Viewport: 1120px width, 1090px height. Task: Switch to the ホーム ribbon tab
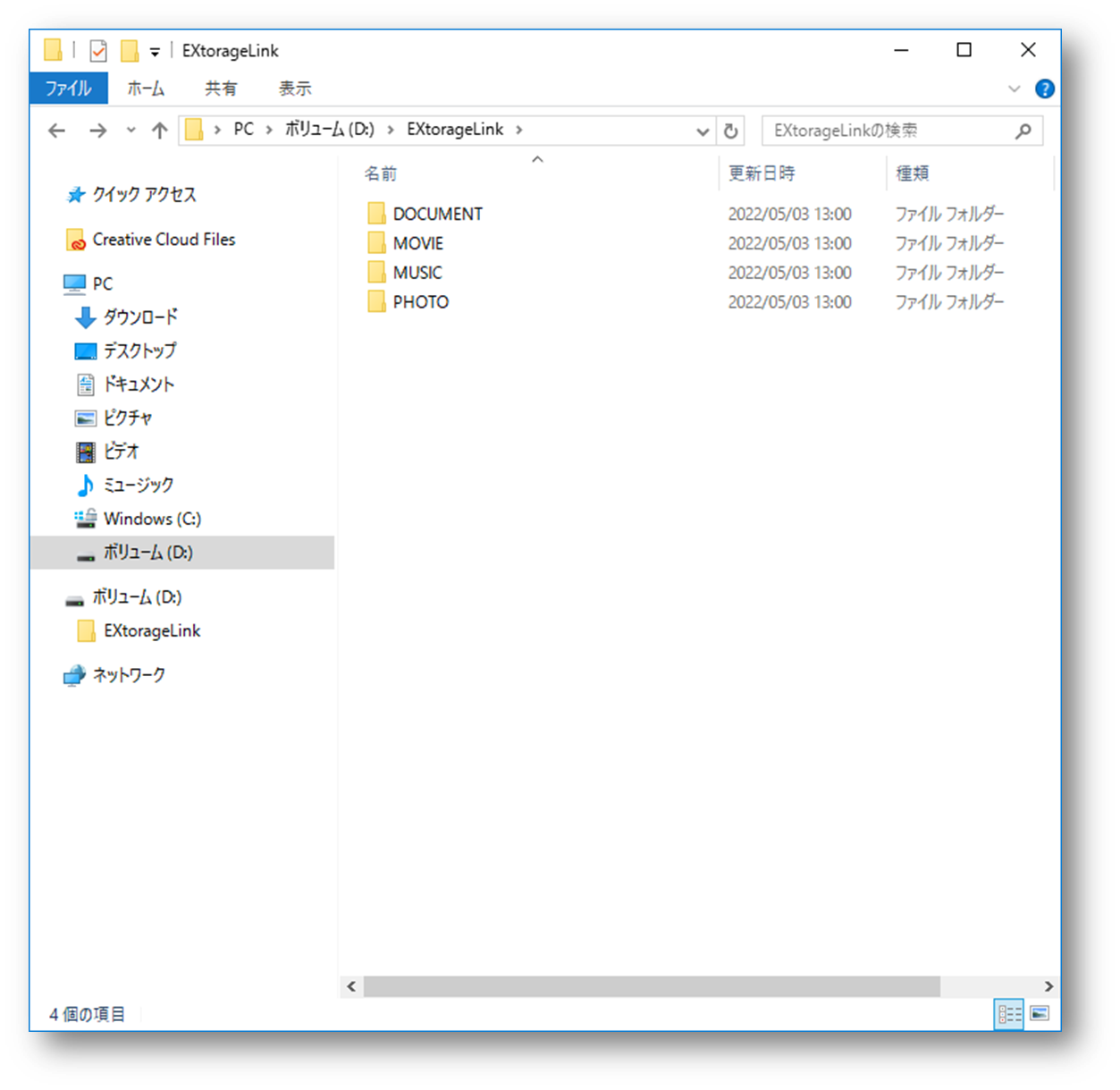[x=146, y=89]
